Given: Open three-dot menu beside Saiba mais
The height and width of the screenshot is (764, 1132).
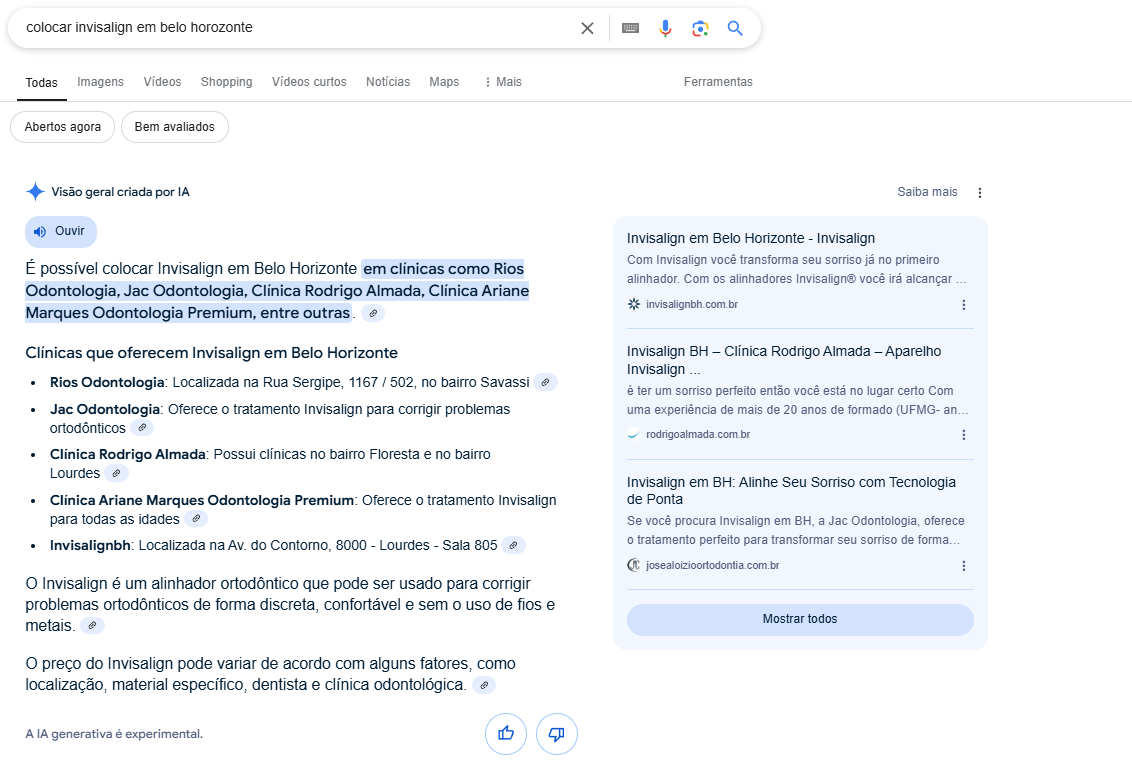Looking at the screenshot, I should [980, 193].
